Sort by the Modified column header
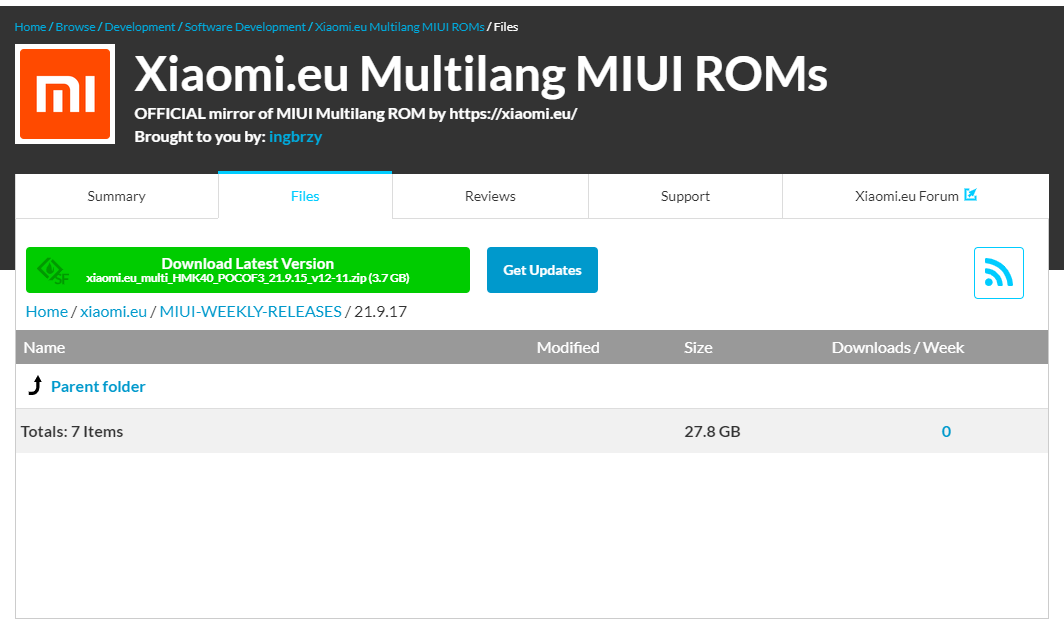 click(x=568, y=348)
